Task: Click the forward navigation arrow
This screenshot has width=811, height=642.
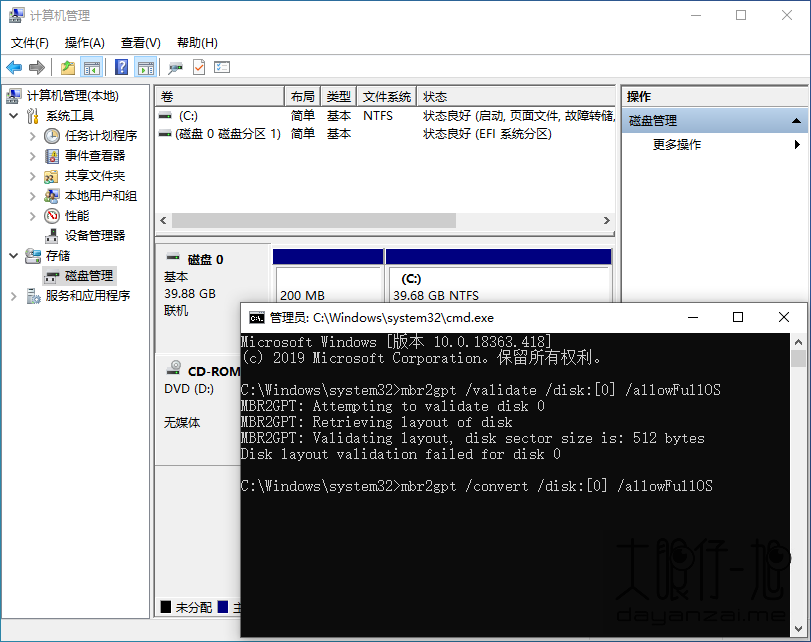Action: 36,66
